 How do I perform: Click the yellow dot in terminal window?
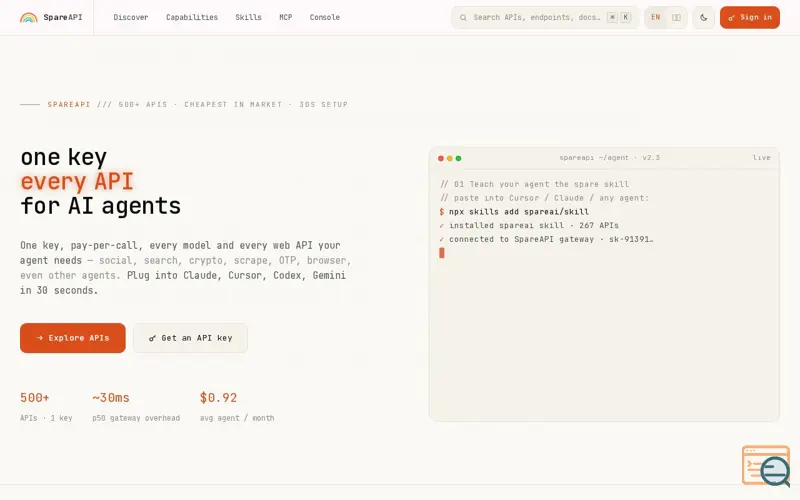(x=449, y=158)
